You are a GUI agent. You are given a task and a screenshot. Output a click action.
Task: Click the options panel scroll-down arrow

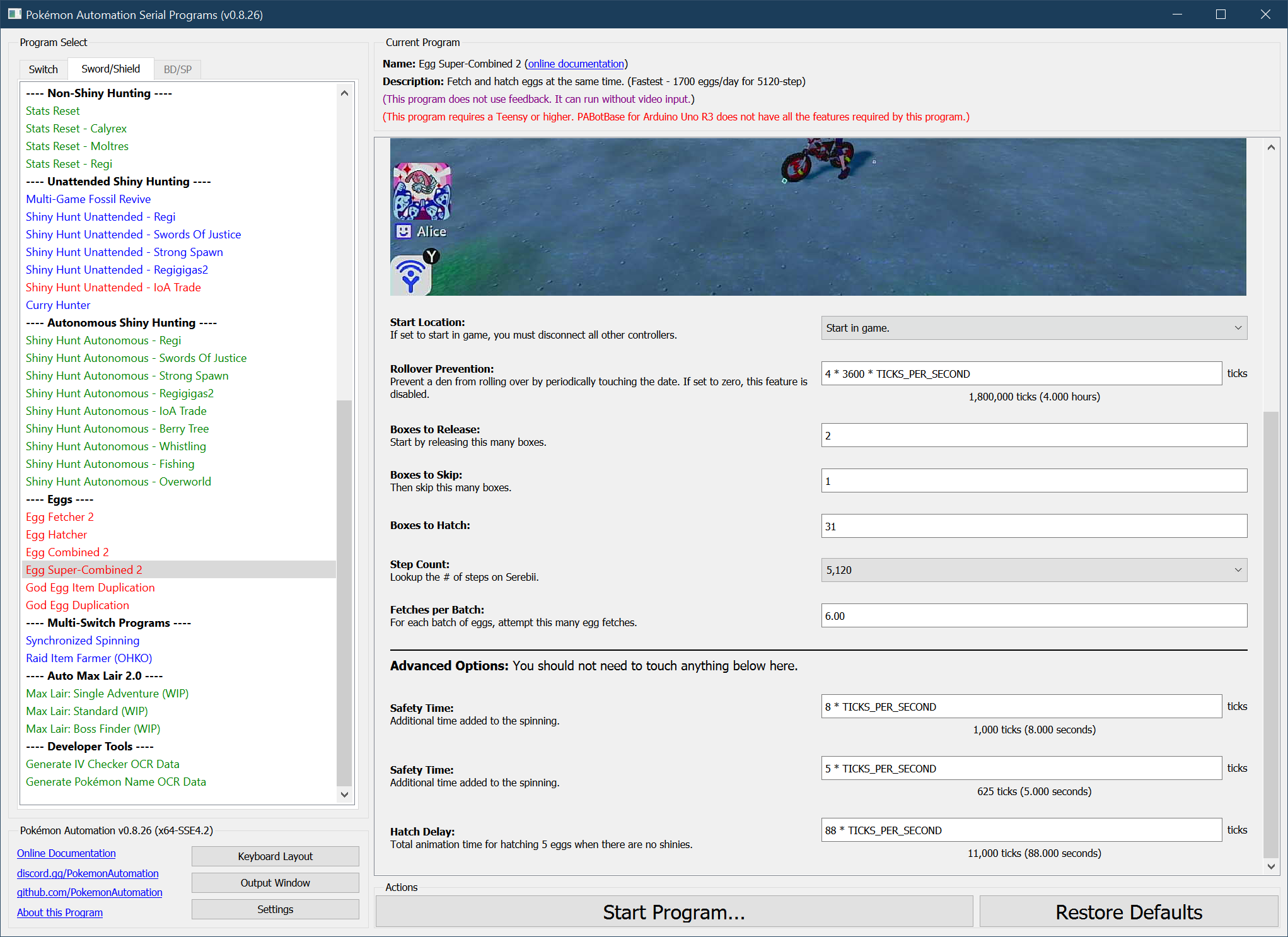pyautogui.click(x=1271, y=866)
